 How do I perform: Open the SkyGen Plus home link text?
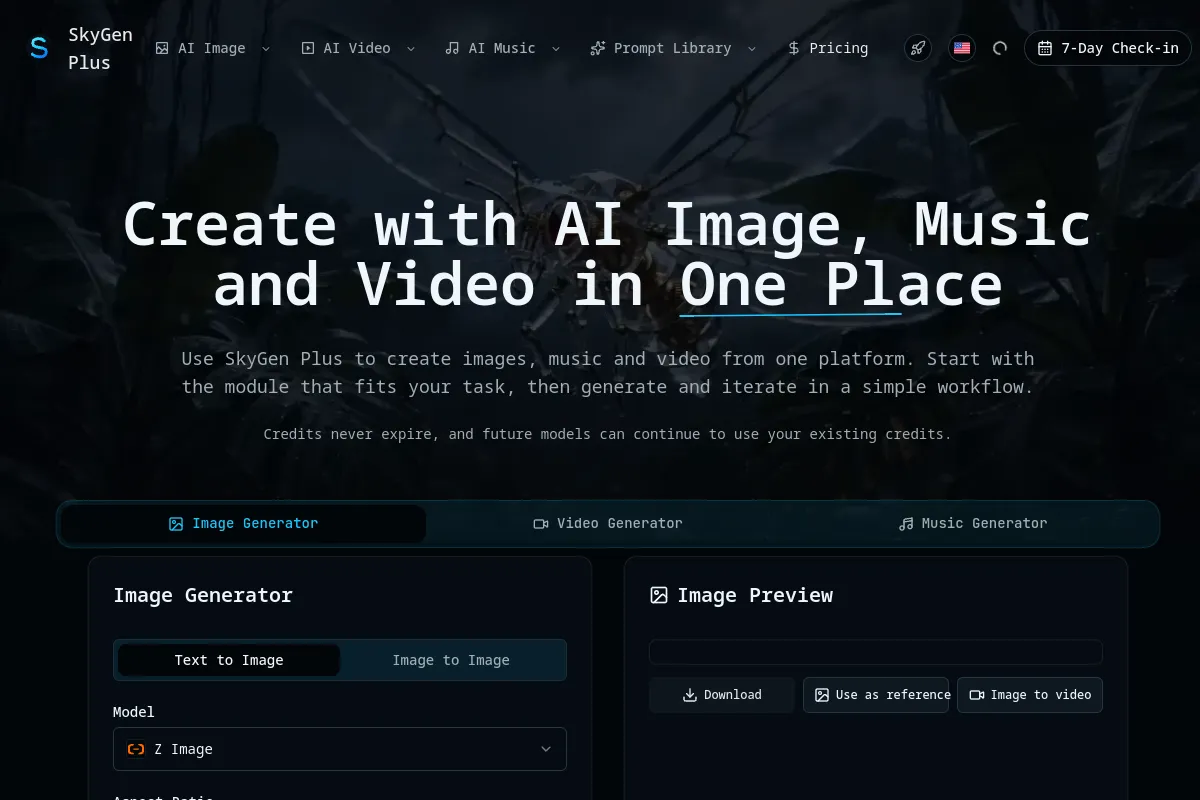100,48
